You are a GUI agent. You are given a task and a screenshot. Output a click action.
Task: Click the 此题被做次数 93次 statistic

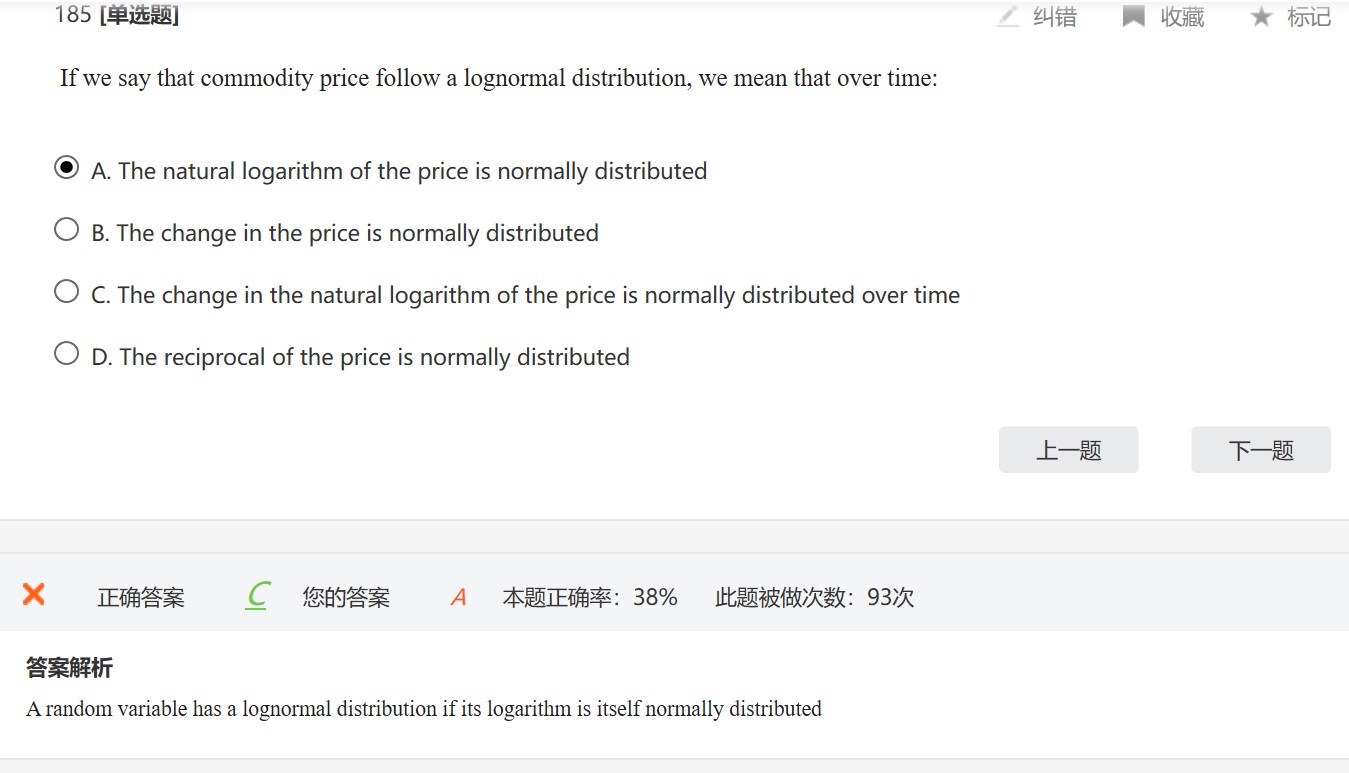click(x=814, y=598)
